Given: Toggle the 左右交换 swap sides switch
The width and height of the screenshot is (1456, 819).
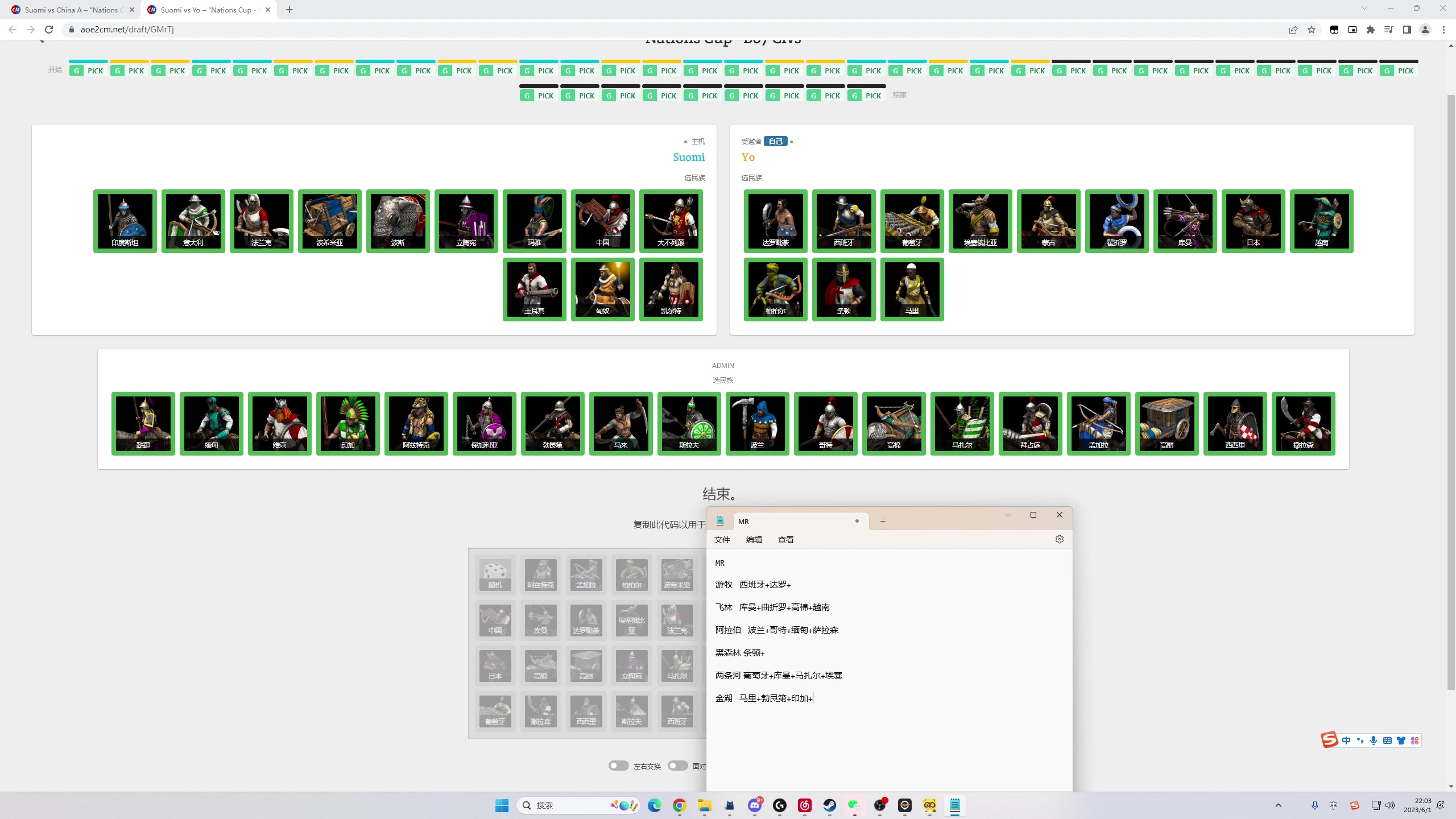Looking at the screenshot, I should 618,766.
